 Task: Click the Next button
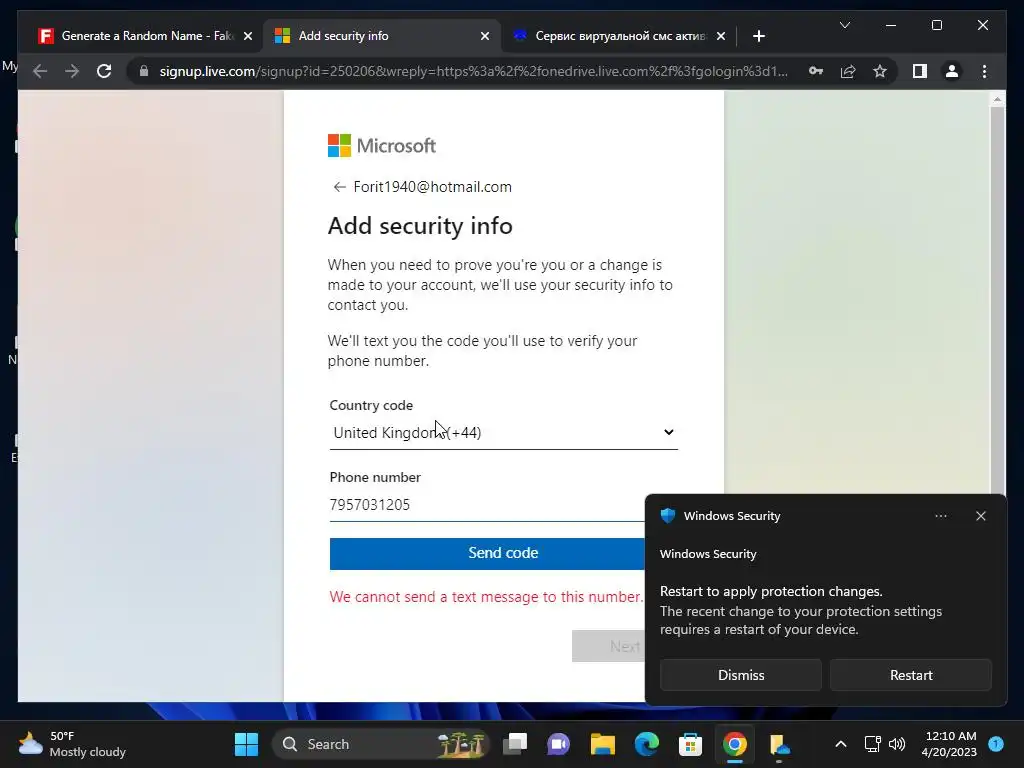click(608, 646)
